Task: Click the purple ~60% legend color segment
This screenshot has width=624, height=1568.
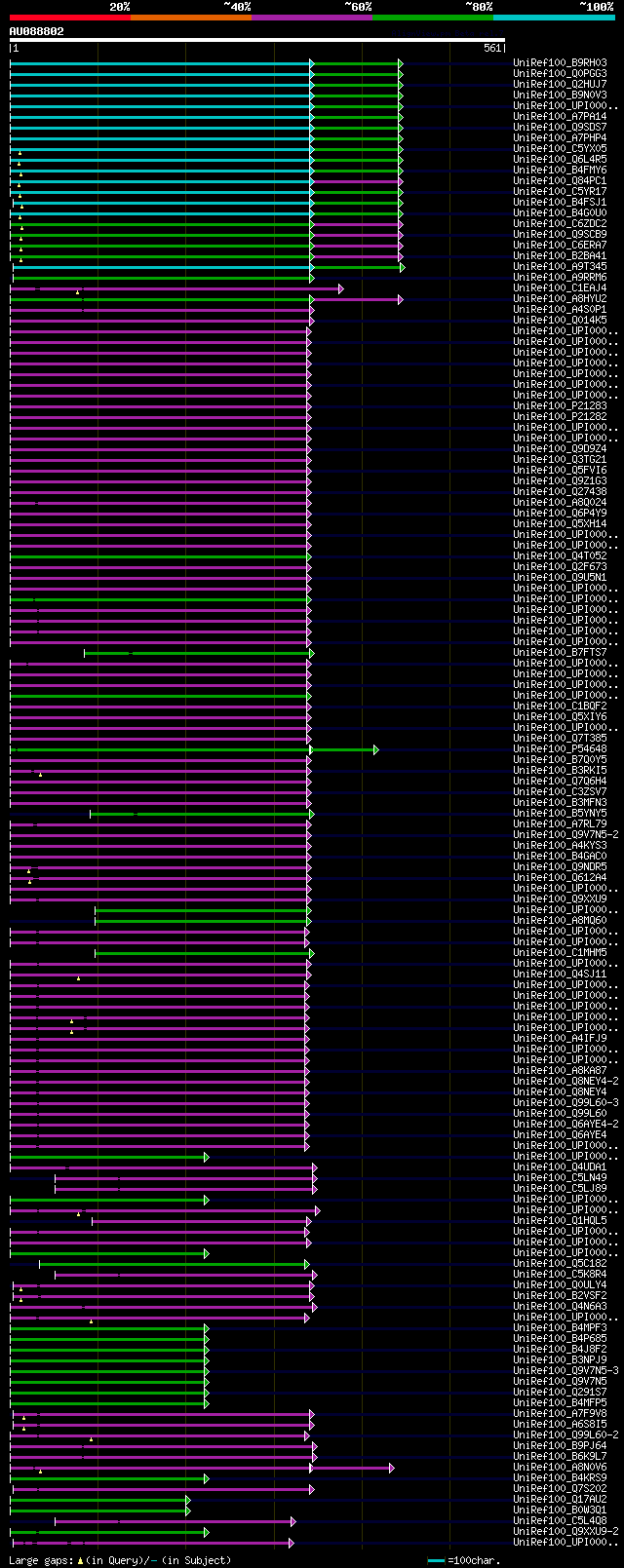Action: coord(311,18)
